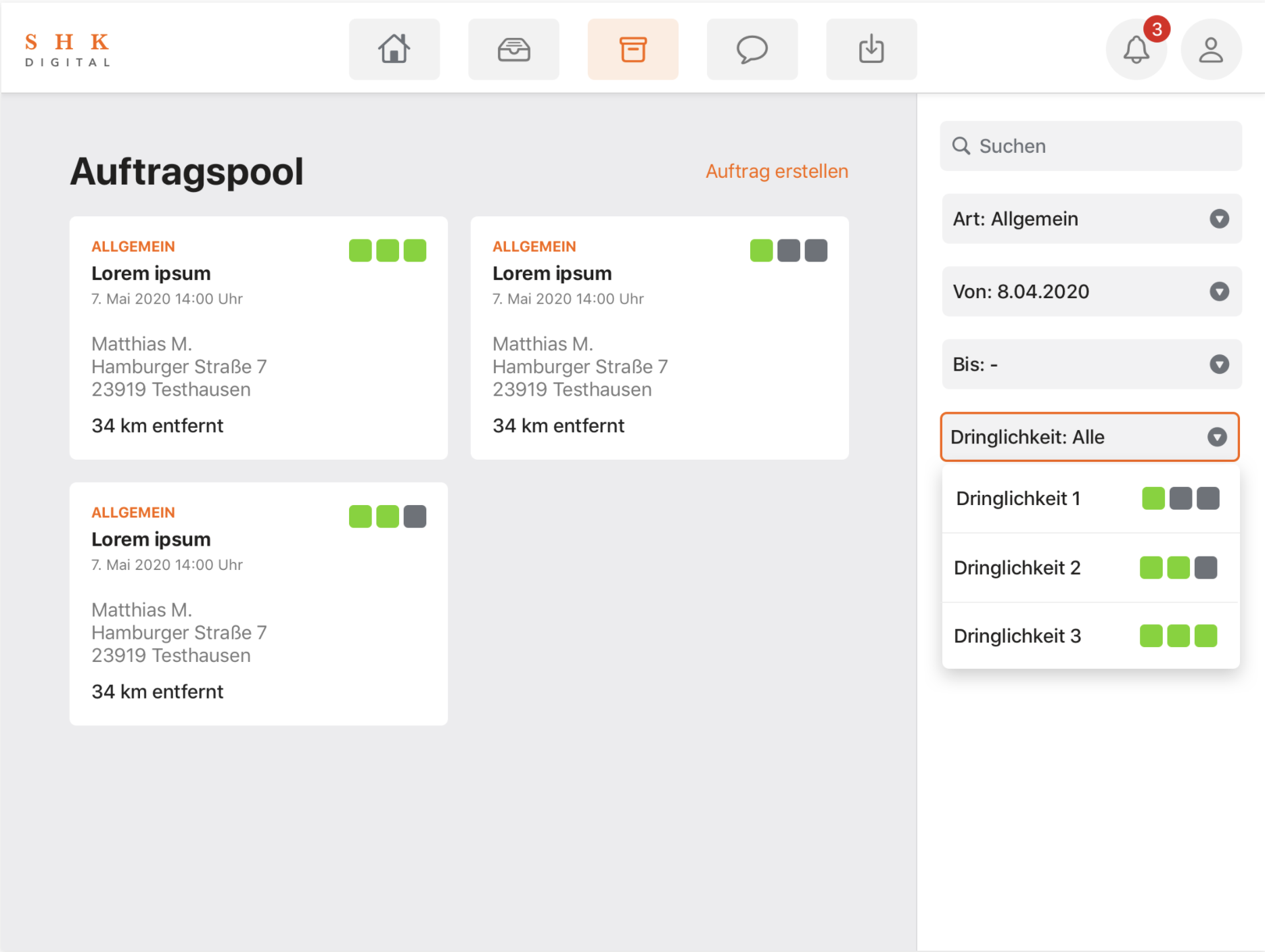Go to the home page icon
Screen dimensions: 1265x952
point(394,49)
